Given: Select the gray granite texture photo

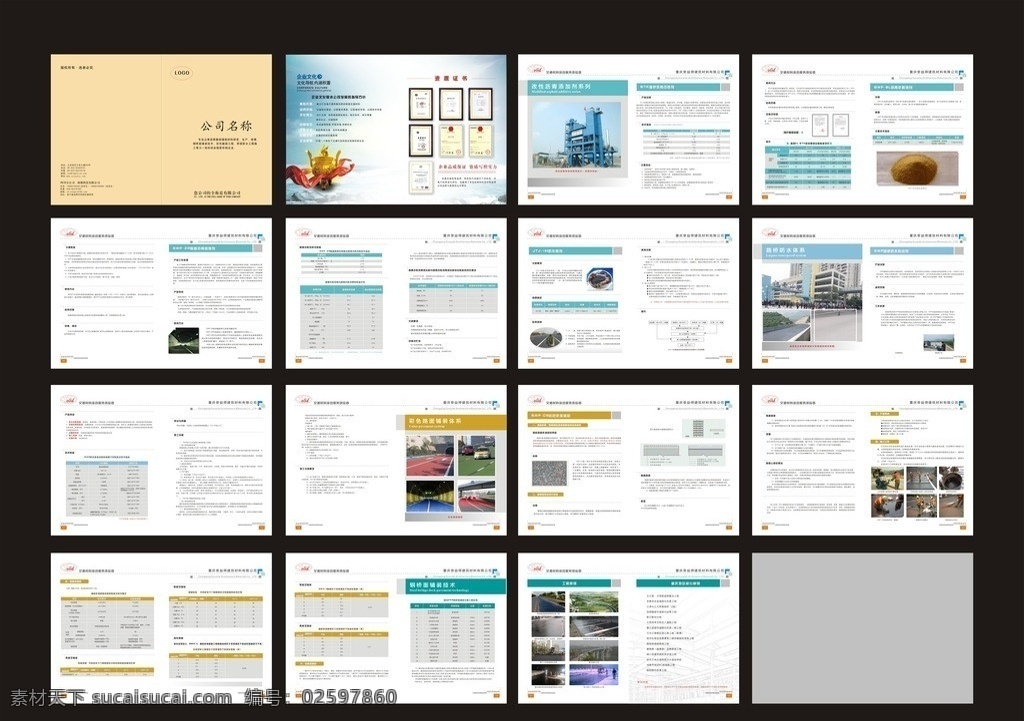Looking at the screenshot, I should 550,473.
